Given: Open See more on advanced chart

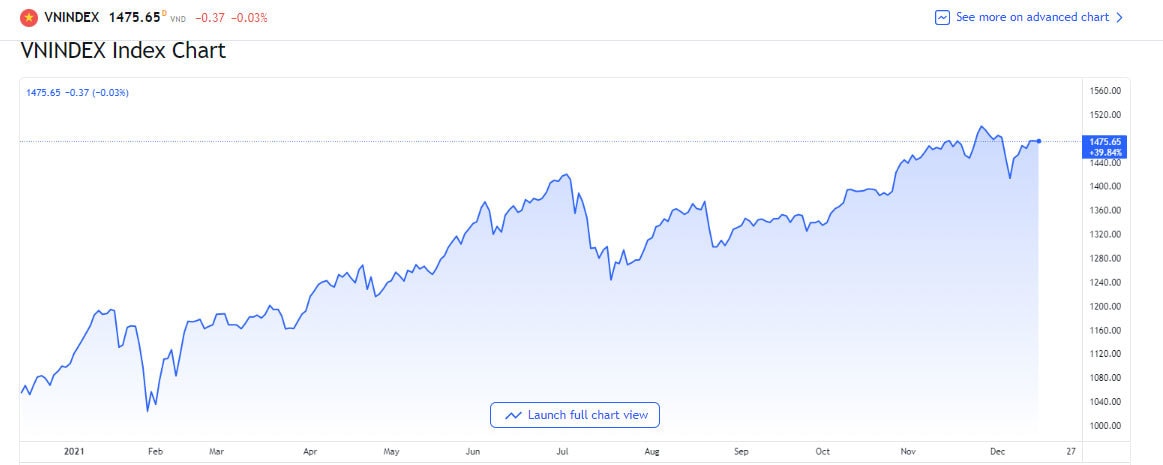Looking at the screenshot, I should pyautogui.click(x=1032, y=17).
